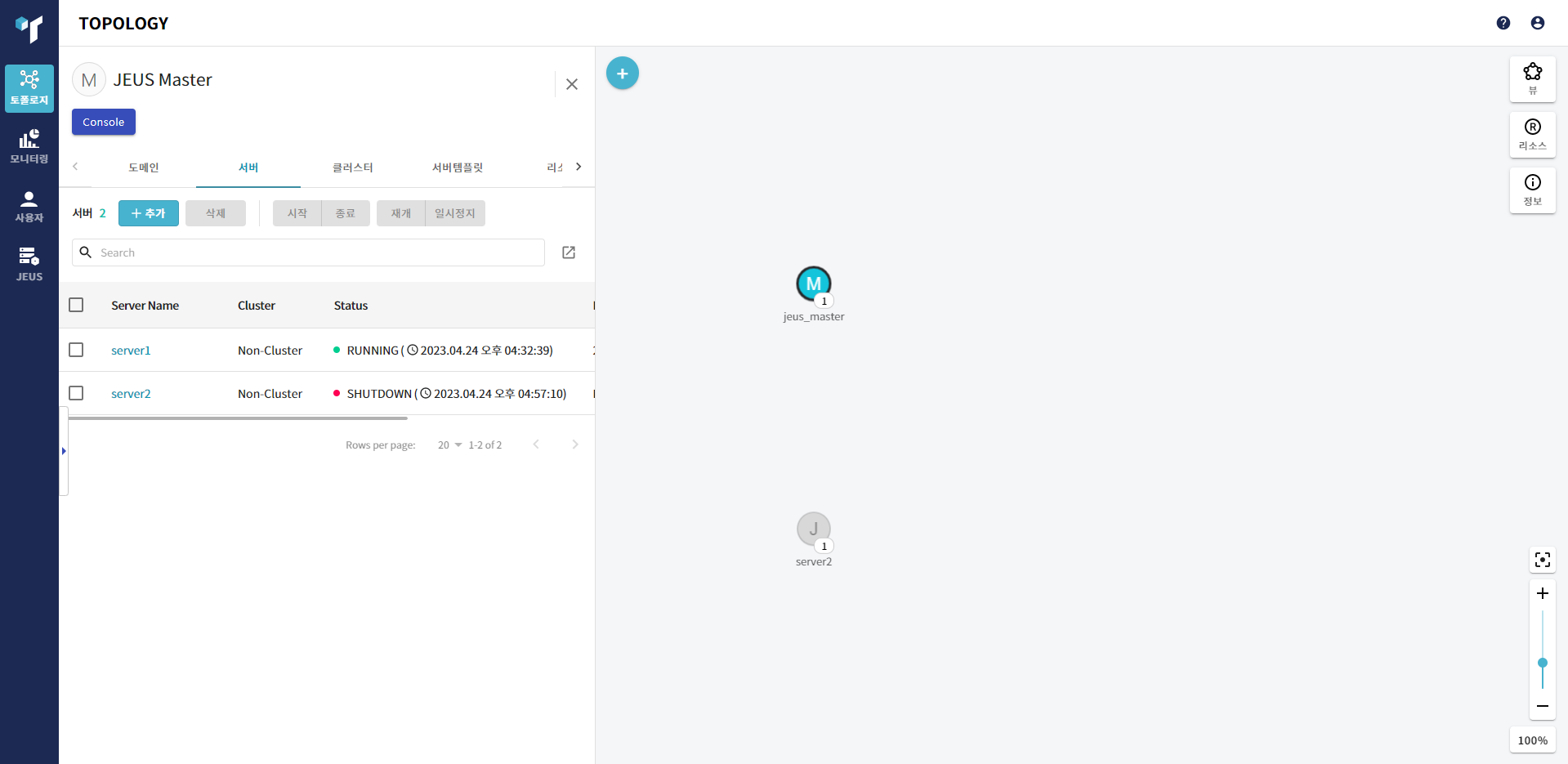Close the JEUS Master panel

[572, 84]
